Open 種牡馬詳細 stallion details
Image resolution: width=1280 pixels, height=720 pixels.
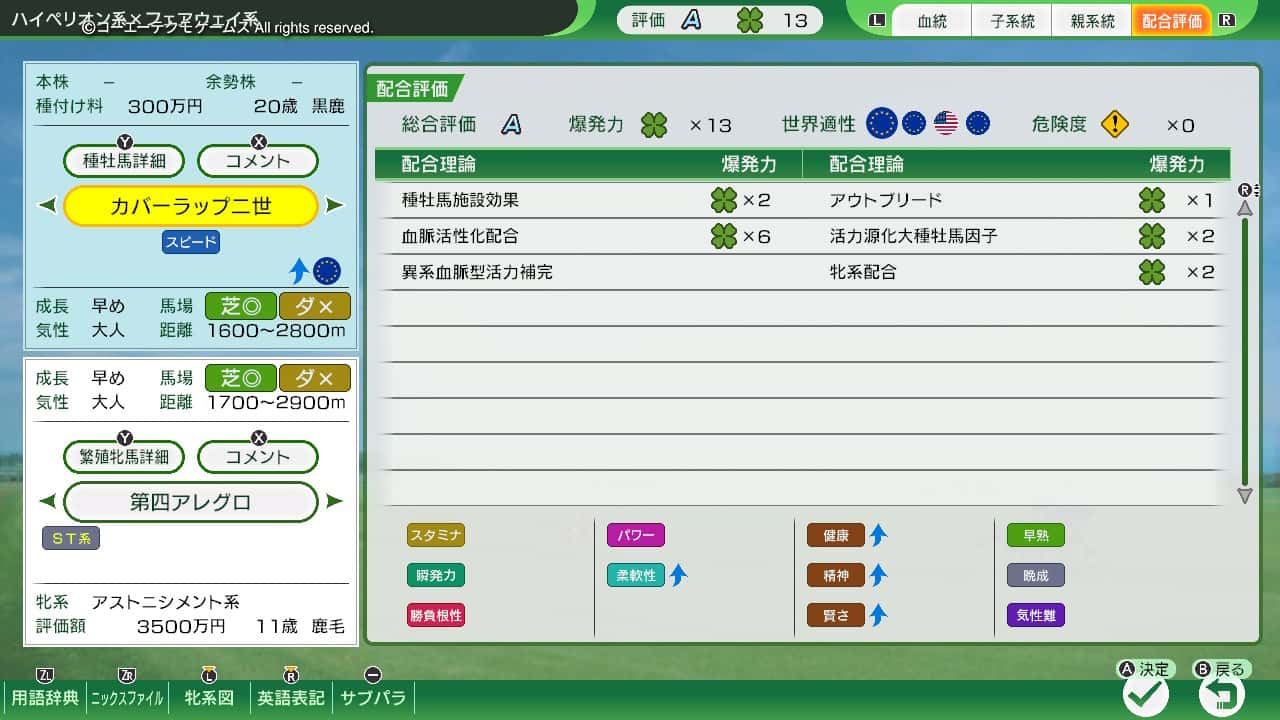122,161
